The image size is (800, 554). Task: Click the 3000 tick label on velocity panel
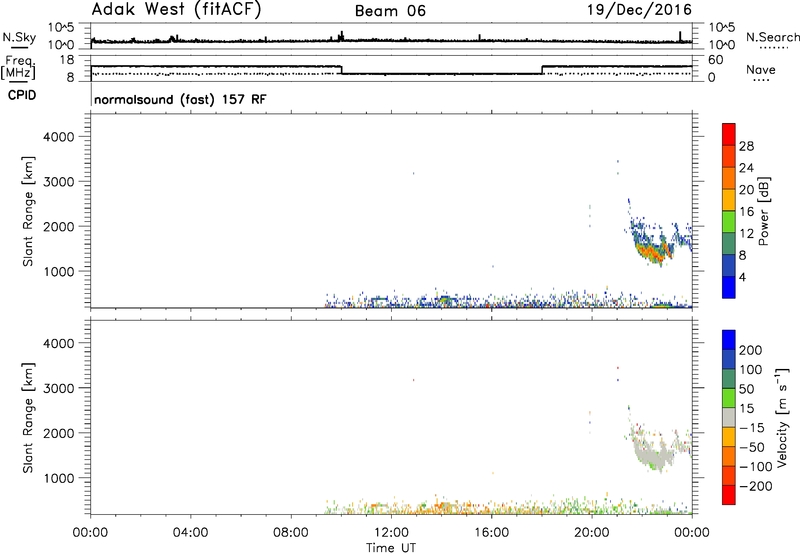tap(59, 388)
